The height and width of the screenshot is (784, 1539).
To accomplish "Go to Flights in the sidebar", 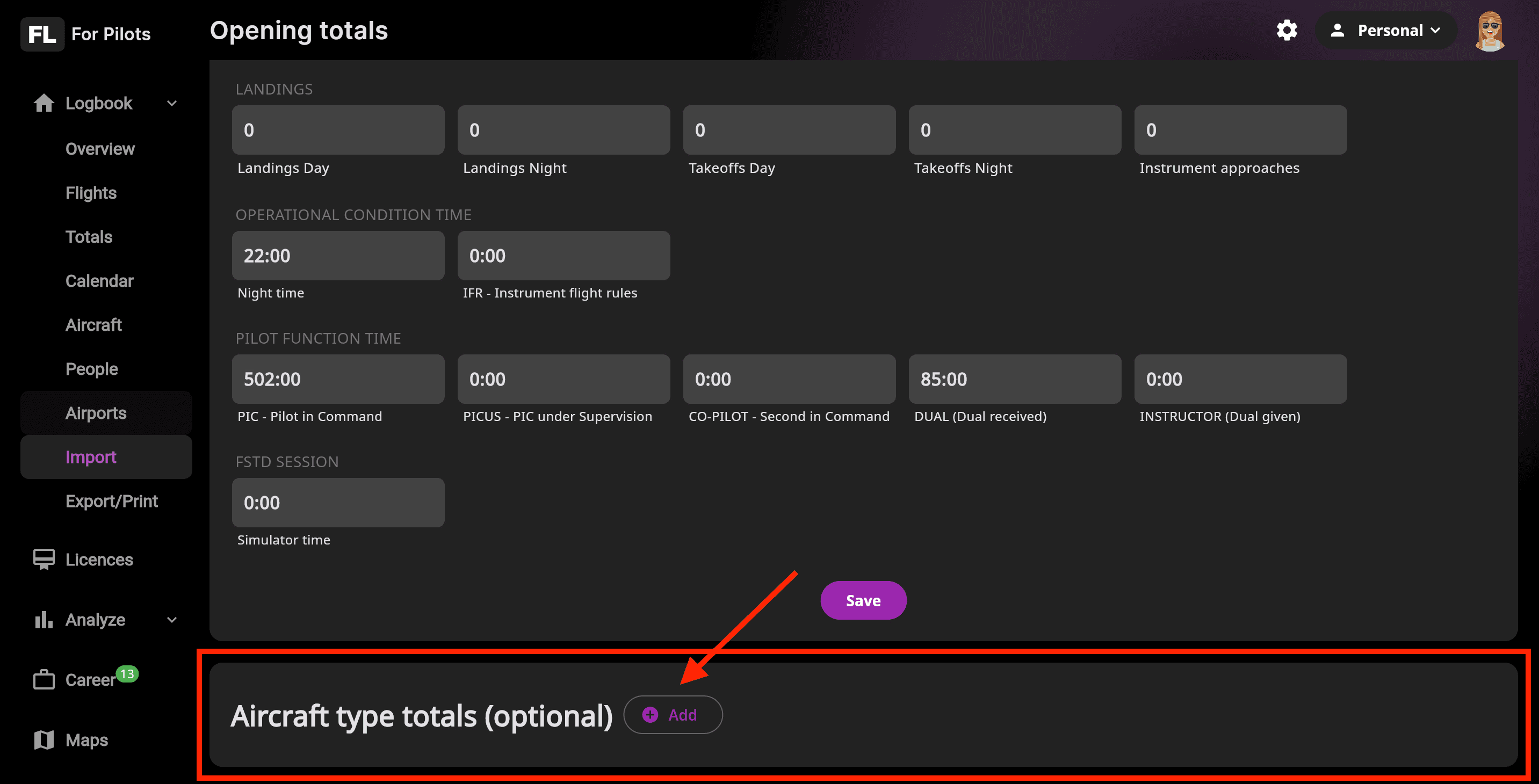I will [x=91, y=193].
